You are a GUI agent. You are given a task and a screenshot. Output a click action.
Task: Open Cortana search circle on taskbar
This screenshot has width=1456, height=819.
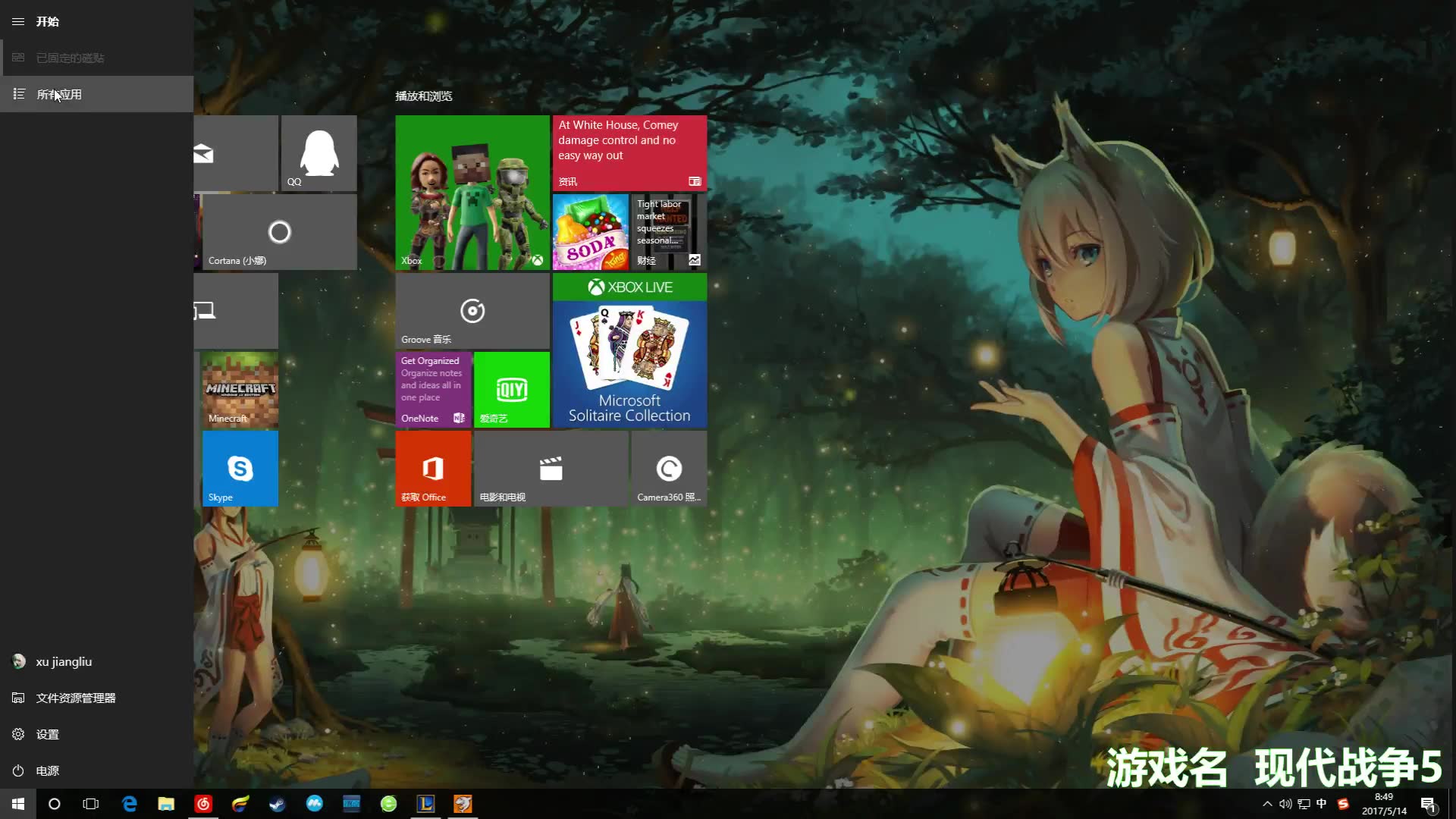pos(55,804)
